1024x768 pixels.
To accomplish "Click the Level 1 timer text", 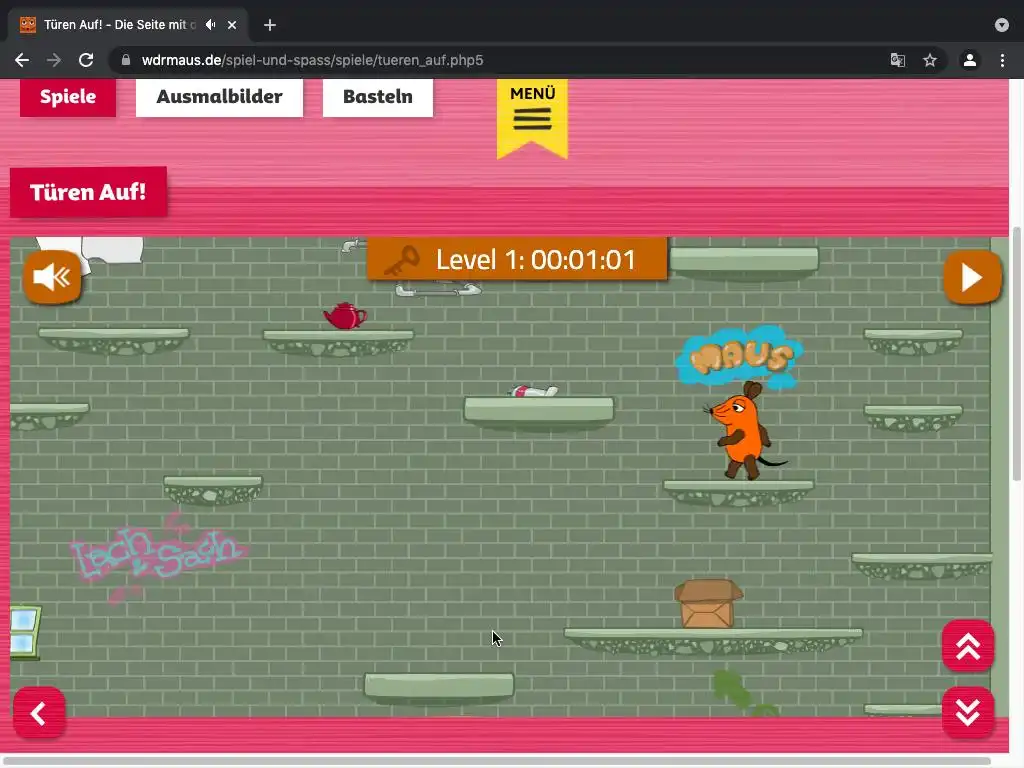I will [536, 260].
